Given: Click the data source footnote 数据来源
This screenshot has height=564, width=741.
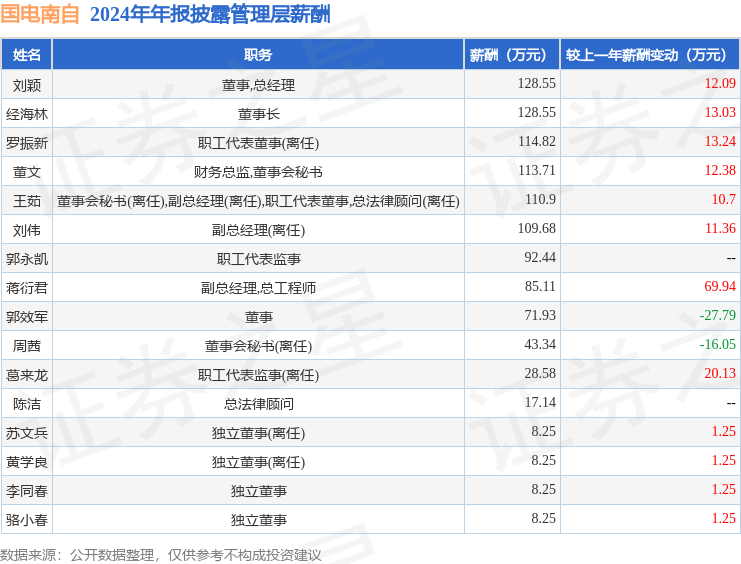Looking at the screenshot, I should click(161, 555).
